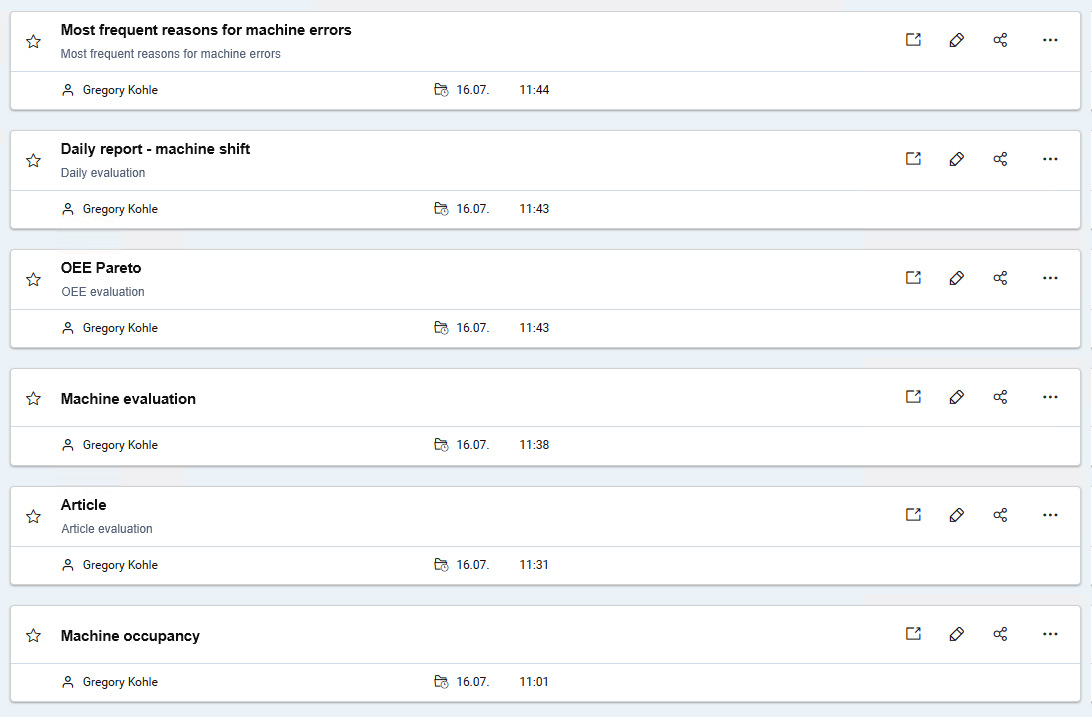The image size is (1092, 717).
Task: Open the Machine occupancy report in new window
Action: coord(912,634)
